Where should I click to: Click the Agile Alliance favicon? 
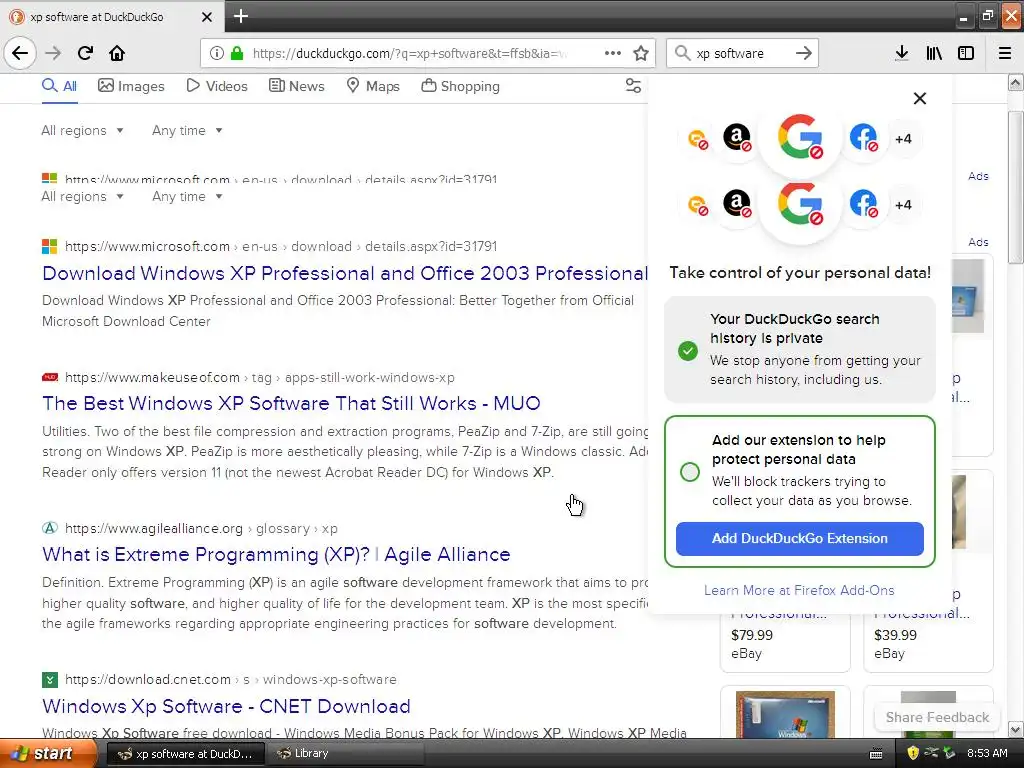[50, 528]
